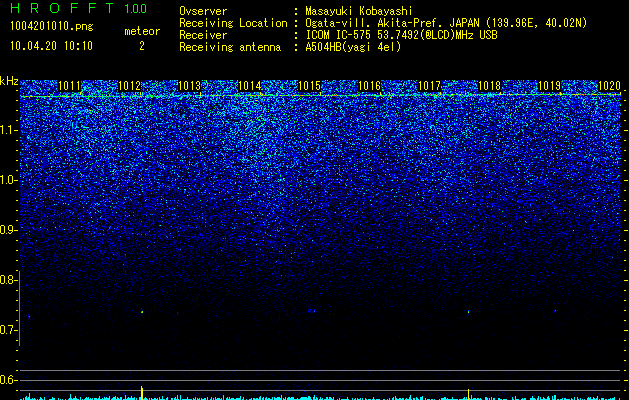Click the Receiving antenna field label
Screen dimensions: 629x400
[x=230, y=47]
